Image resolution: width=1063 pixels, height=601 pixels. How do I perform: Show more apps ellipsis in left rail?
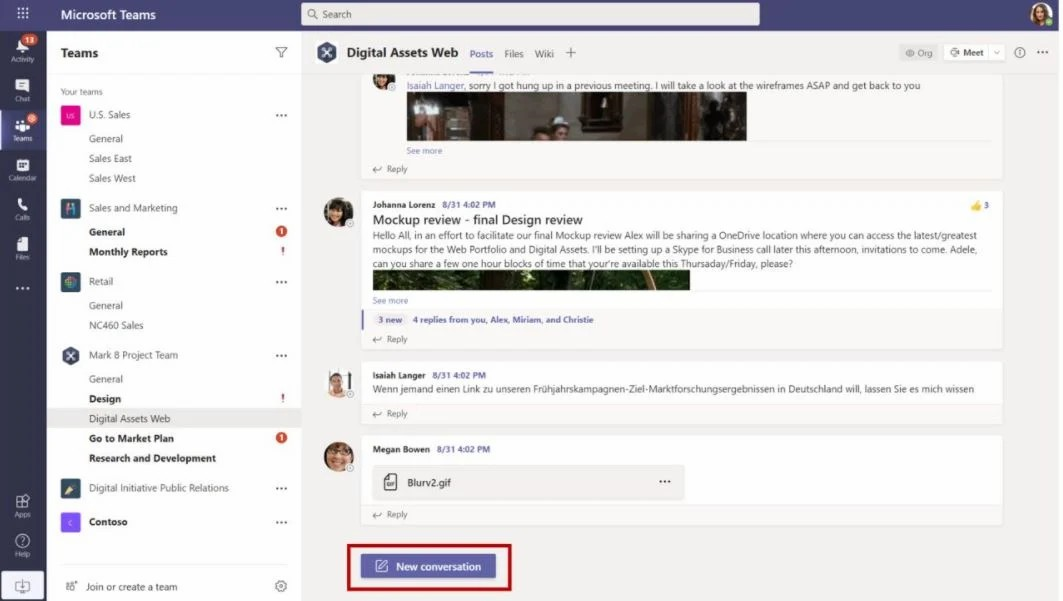pyautogui.click(x=22, y=288)
